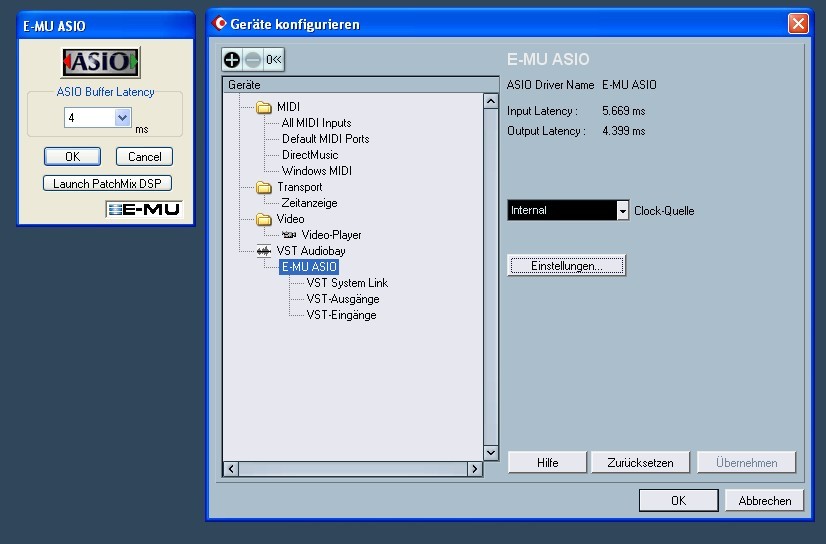
Task: Click the Übernehmen button
Action: (x=746, y=462)
